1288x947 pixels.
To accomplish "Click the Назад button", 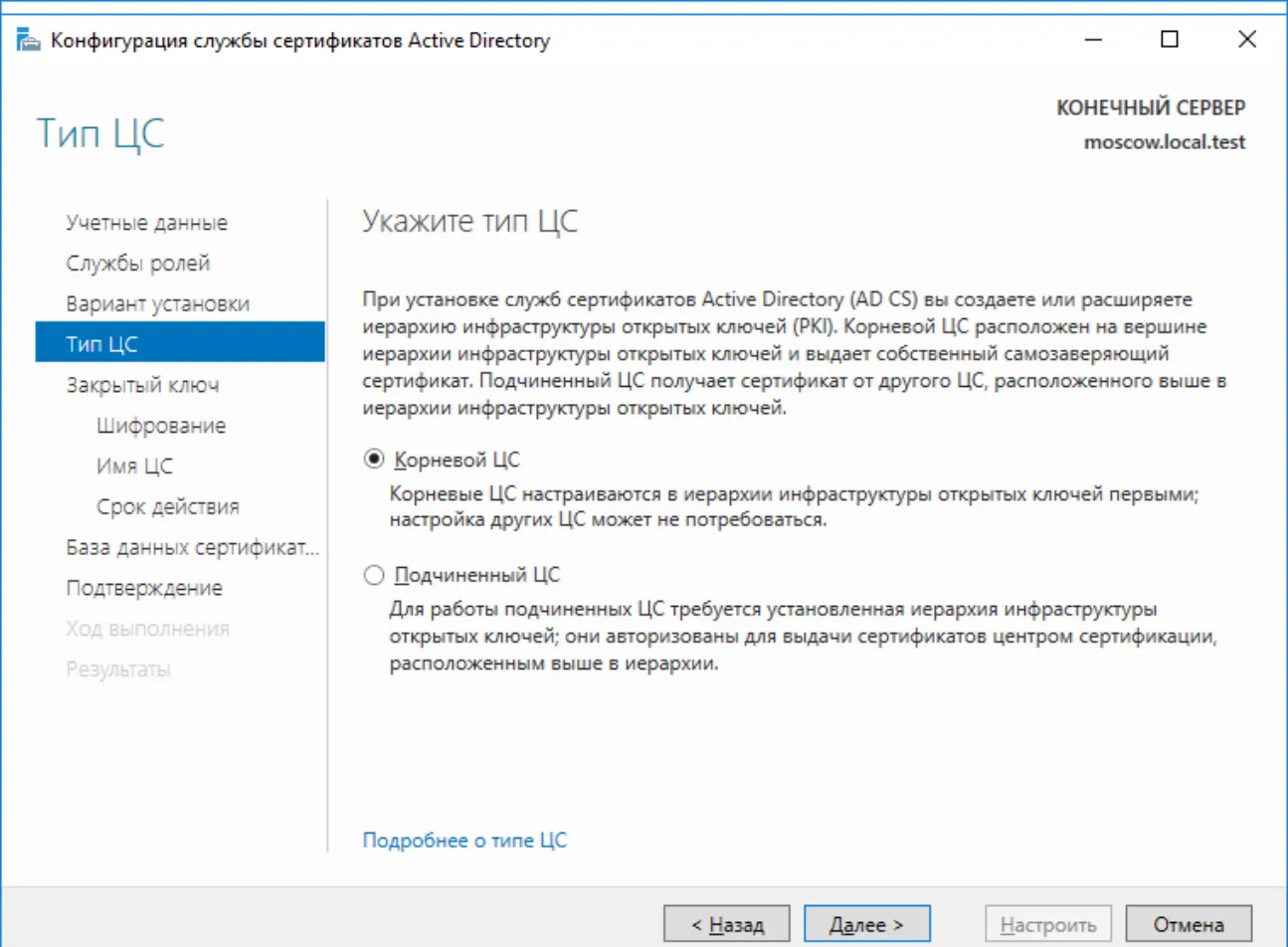I will coord(727,925).
